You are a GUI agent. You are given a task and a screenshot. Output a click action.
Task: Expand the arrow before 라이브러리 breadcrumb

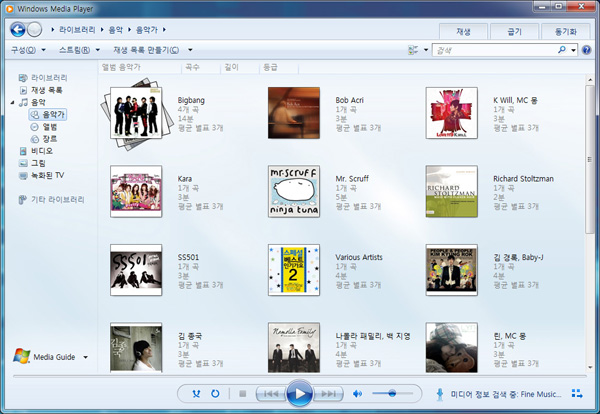coord(53,29)
